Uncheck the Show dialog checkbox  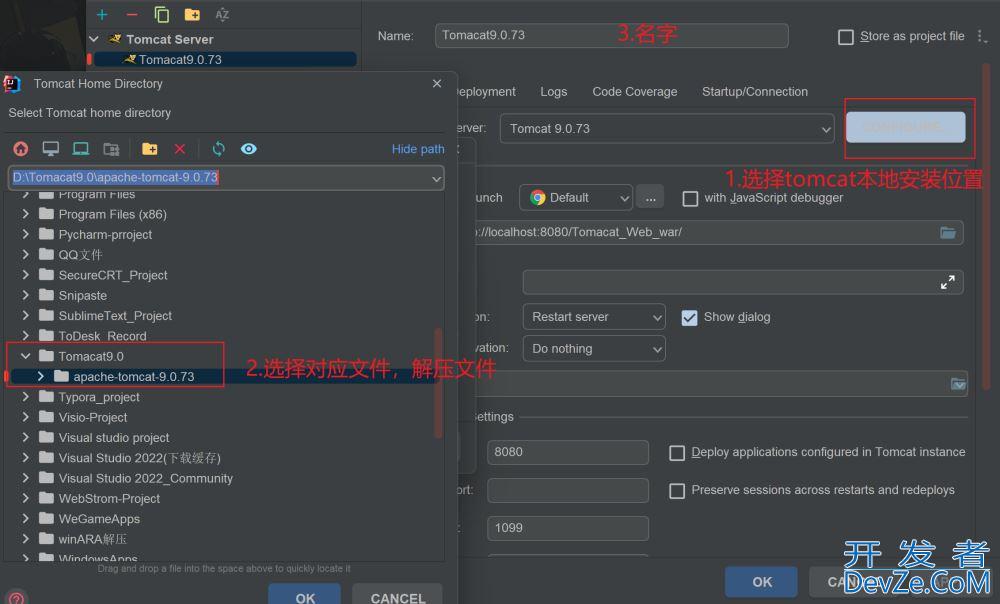click(689, 318)
